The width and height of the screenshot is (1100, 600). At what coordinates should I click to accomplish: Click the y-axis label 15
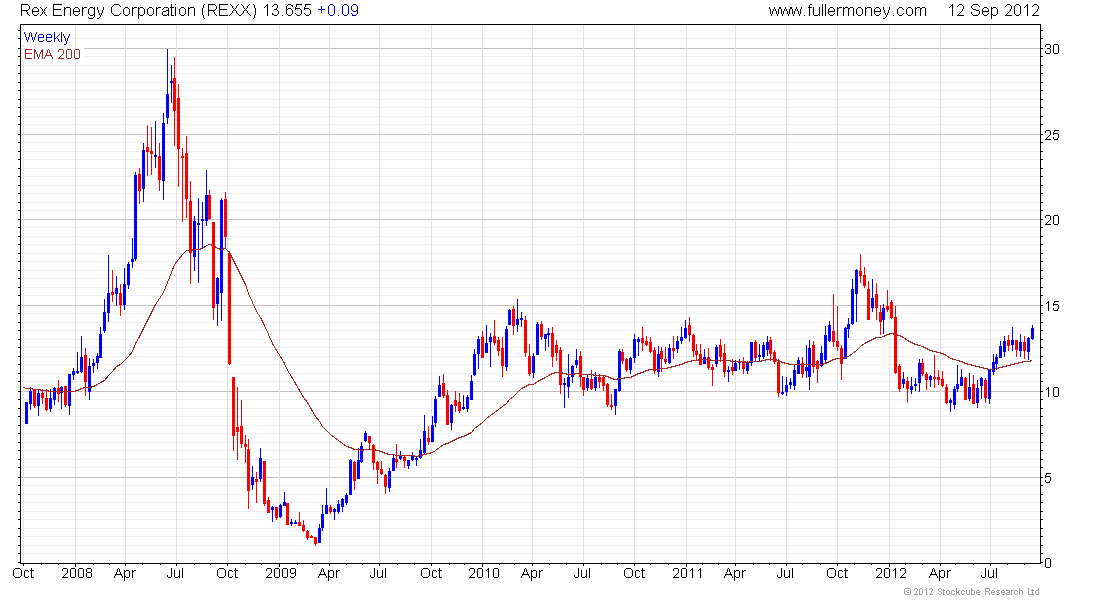pos(1052,306)
